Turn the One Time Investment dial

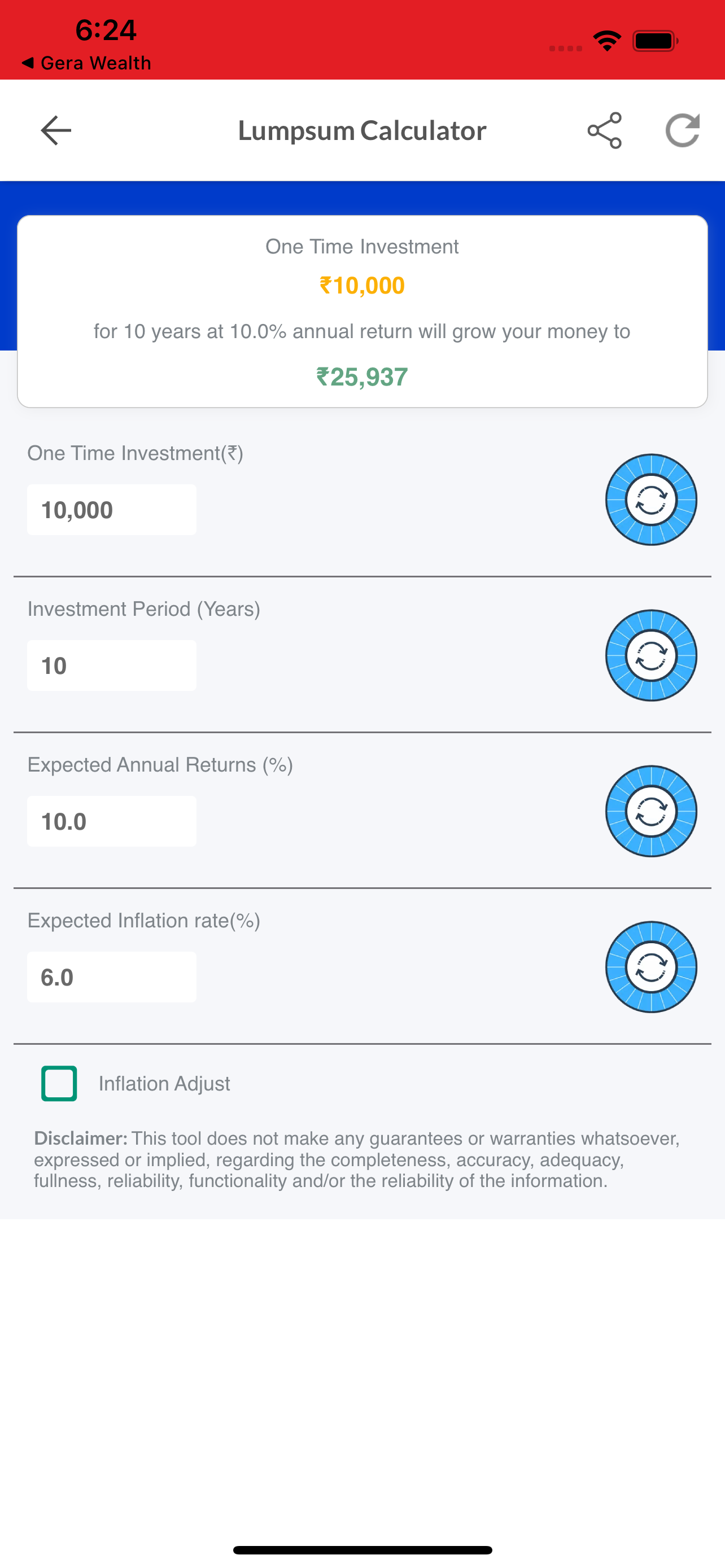point(650,500)
